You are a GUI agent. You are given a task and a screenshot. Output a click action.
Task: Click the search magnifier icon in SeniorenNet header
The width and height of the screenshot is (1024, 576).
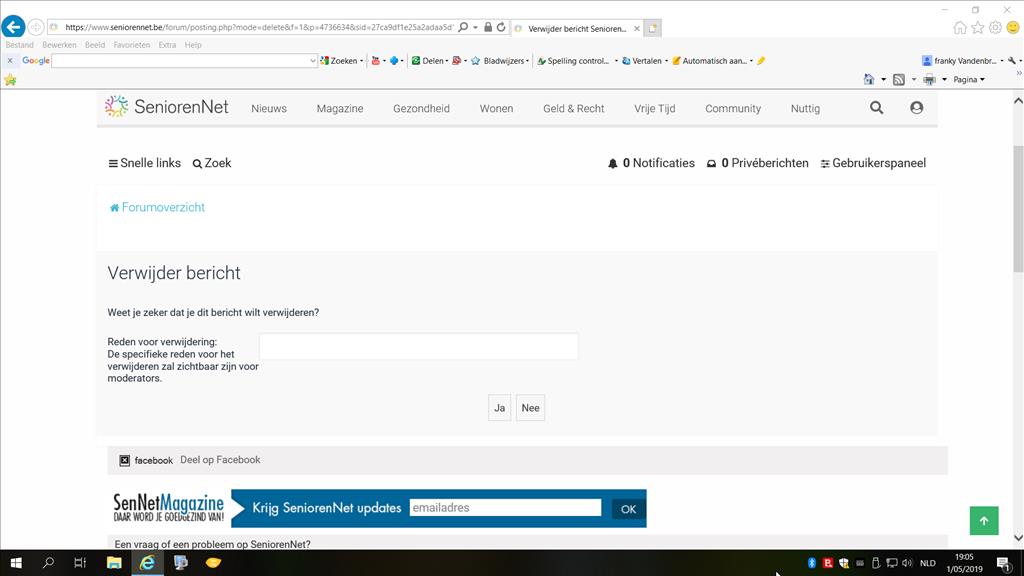876,108
